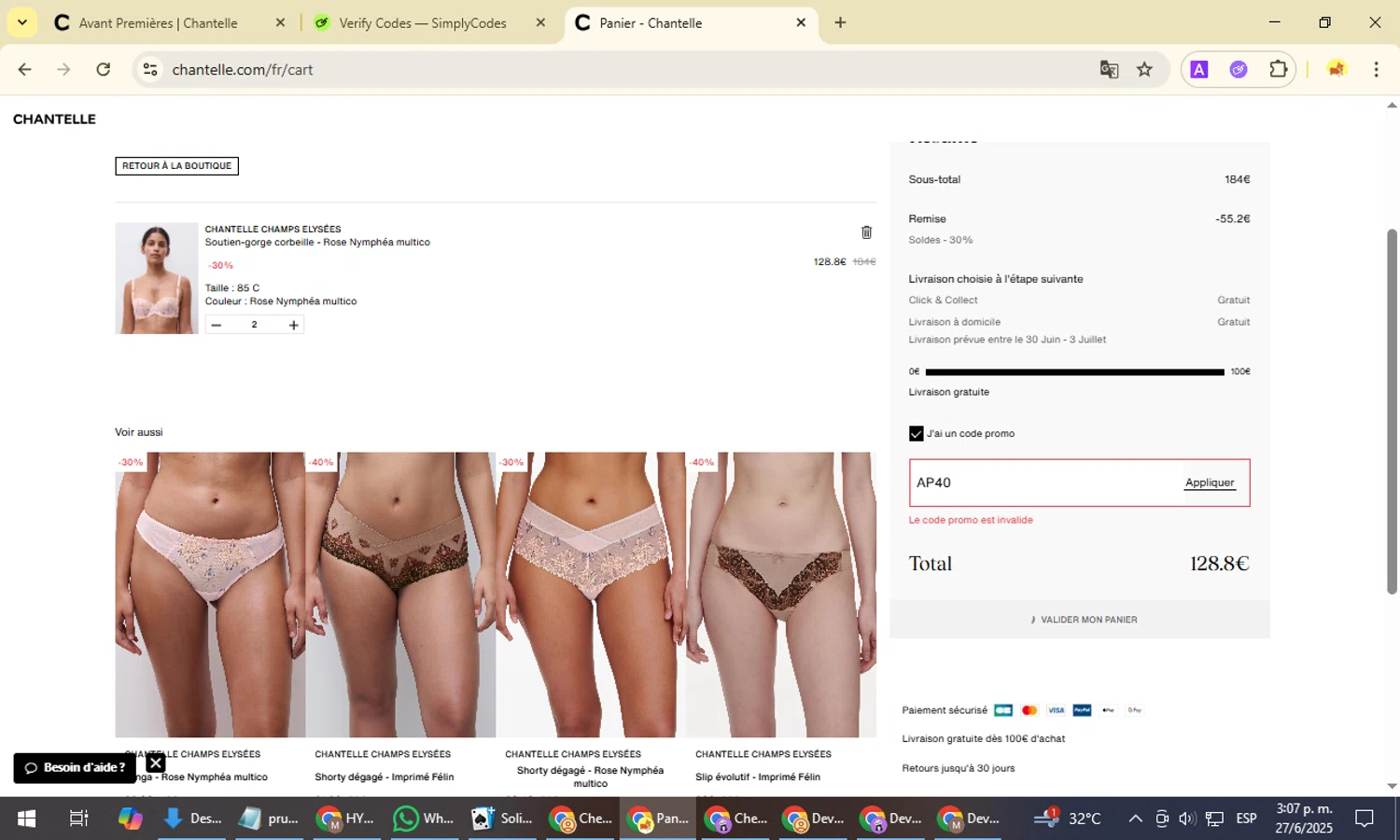1400x840 pixels.
Task: Close the Besoin d'aide chat bubble
Action: point(156,763)
